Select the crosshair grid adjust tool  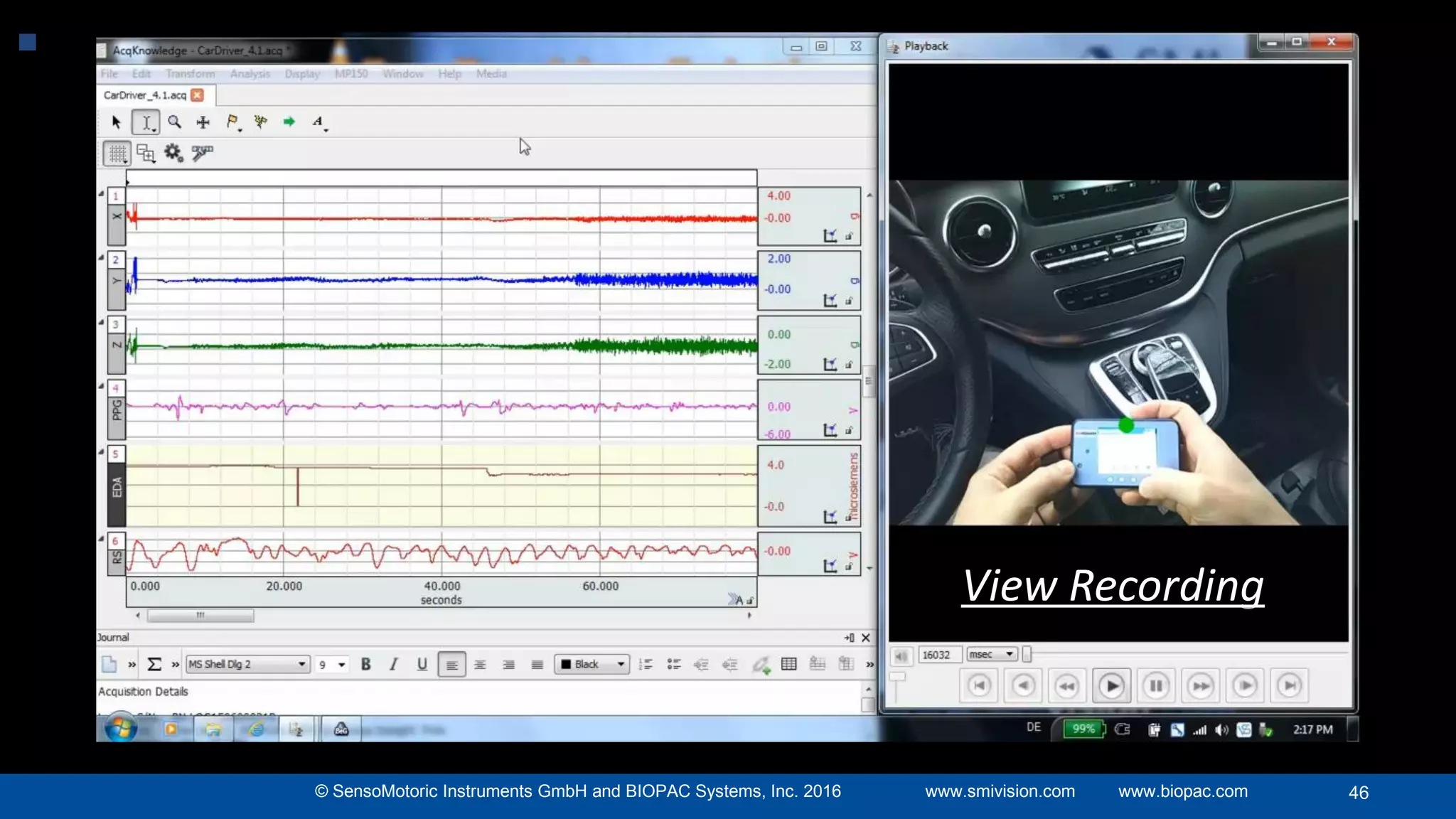pos(203,122)
